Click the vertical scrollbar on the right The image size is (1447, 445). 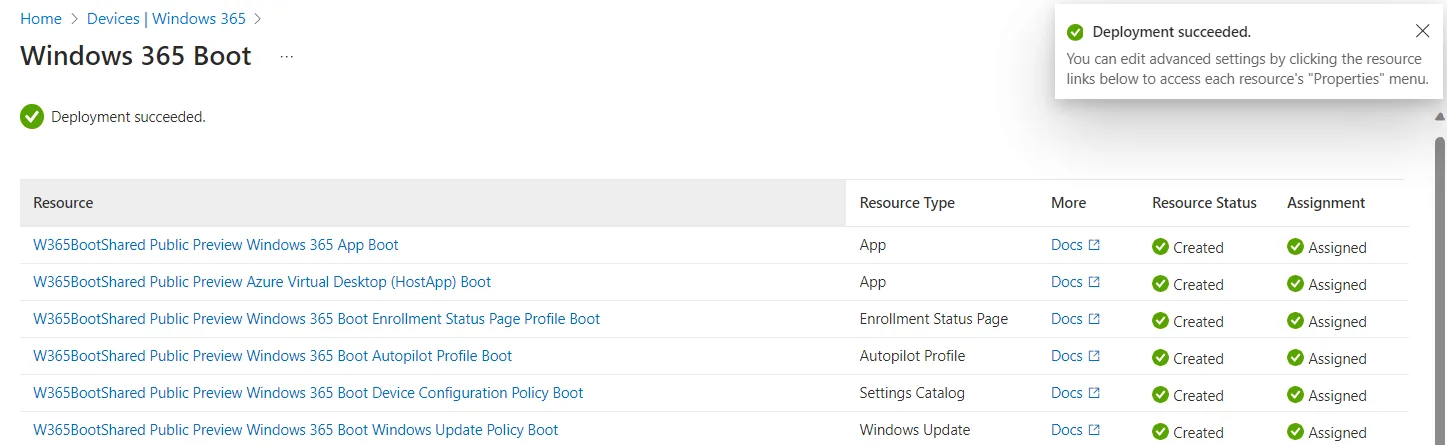[1440, 290]
